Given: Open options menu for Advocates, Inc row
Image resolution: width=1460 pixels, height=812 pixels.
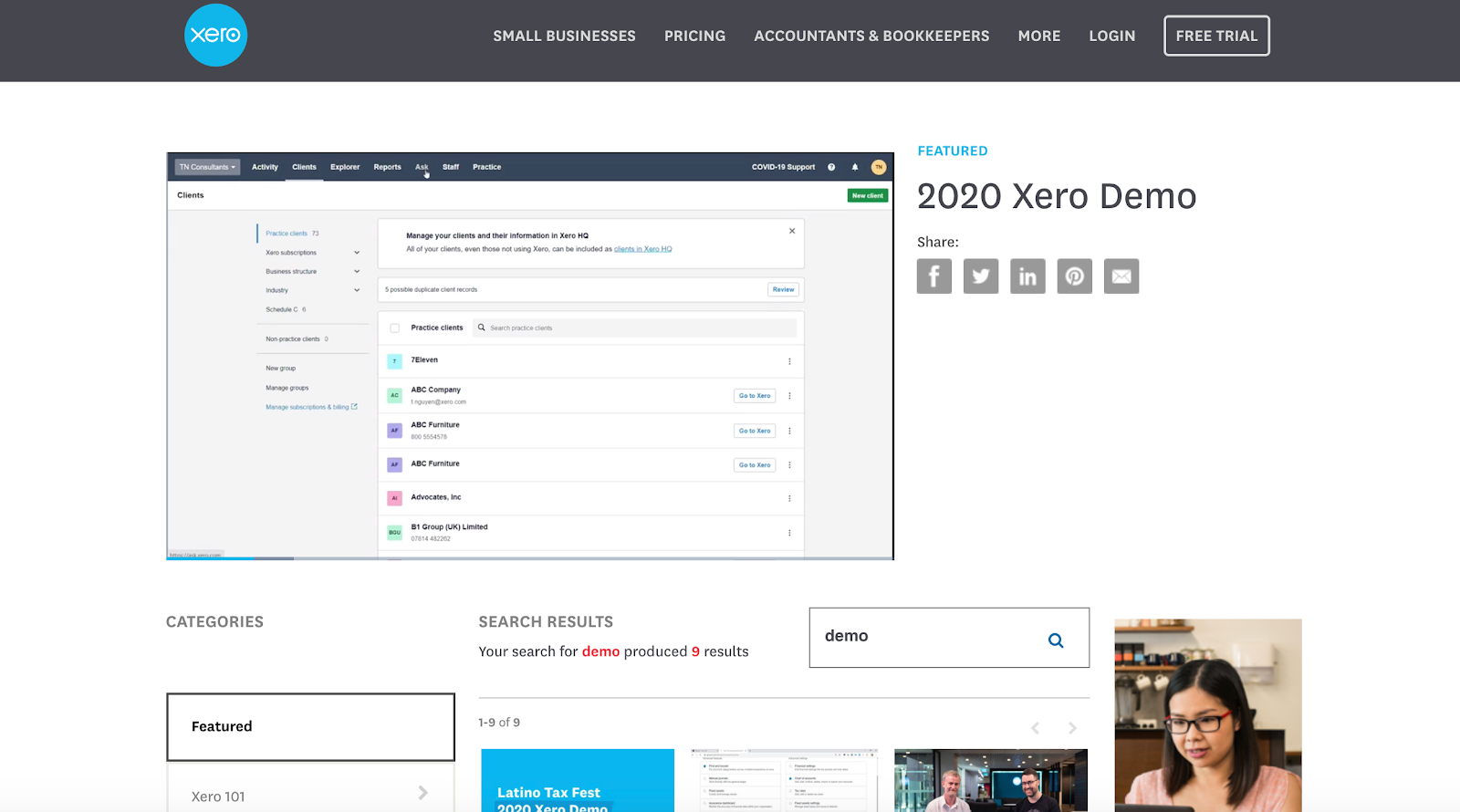Looking at the screenshot, I should 789,498.
